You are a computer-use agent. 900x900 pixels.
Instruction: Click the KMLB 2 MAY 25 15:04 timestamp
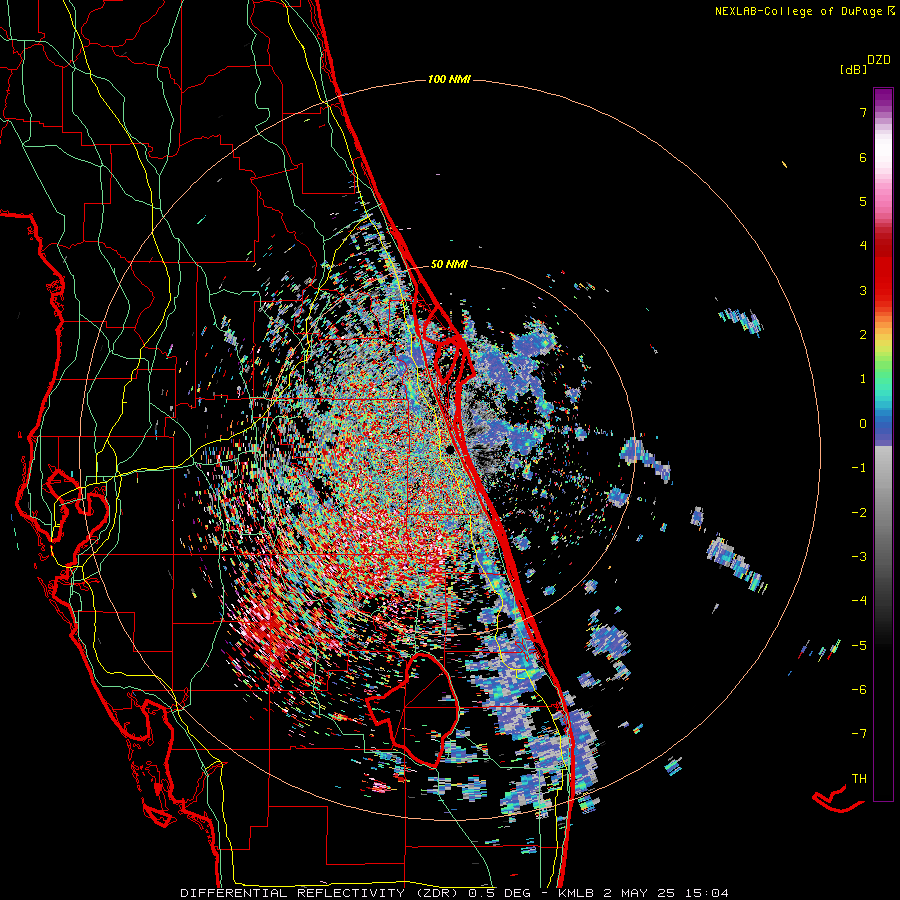[x=643, y=893]
